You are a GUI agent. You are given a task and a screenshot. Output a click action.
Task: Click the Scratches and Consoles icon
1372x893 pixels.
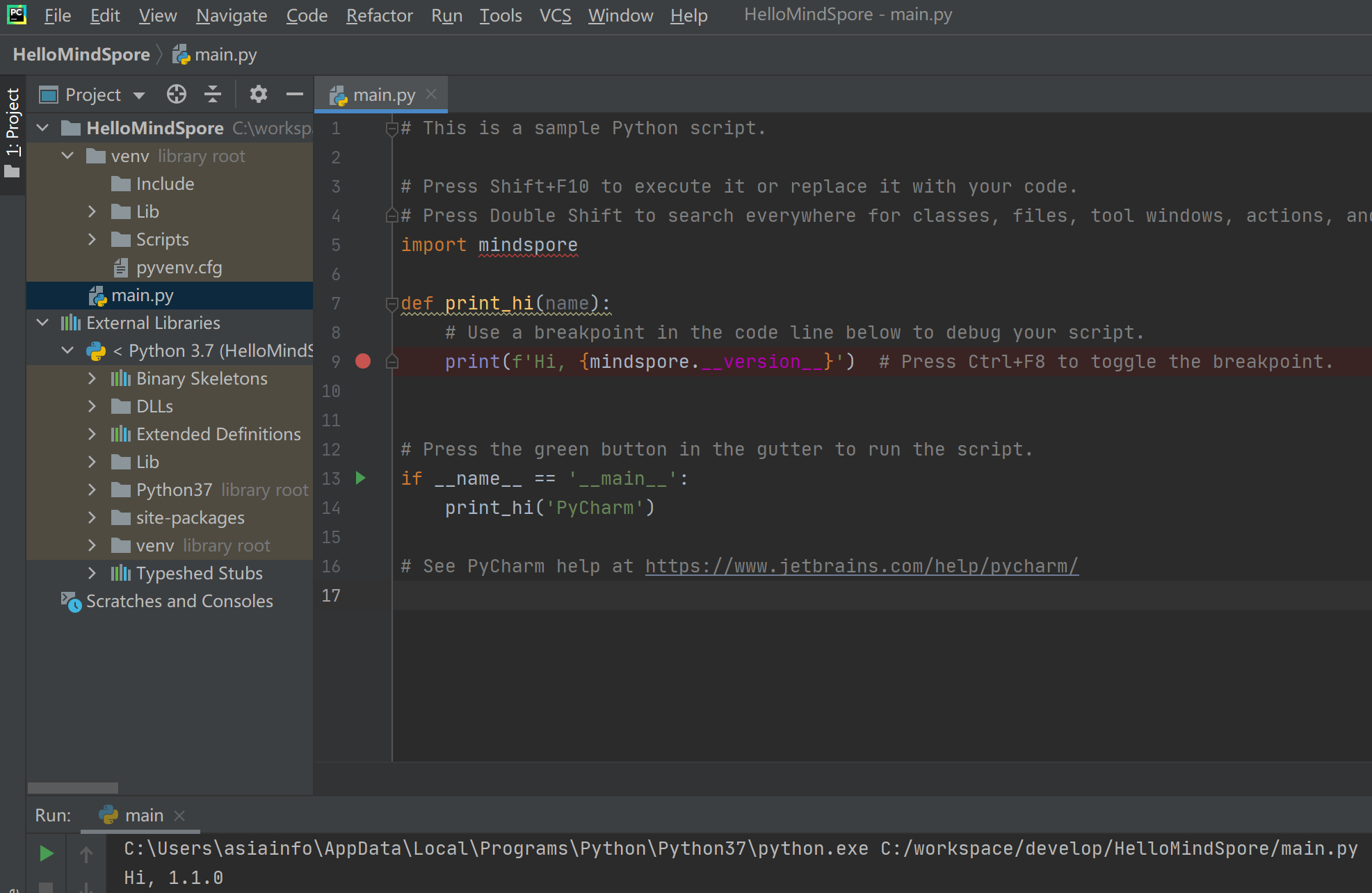pyautogui.click(x=71, y=601)
